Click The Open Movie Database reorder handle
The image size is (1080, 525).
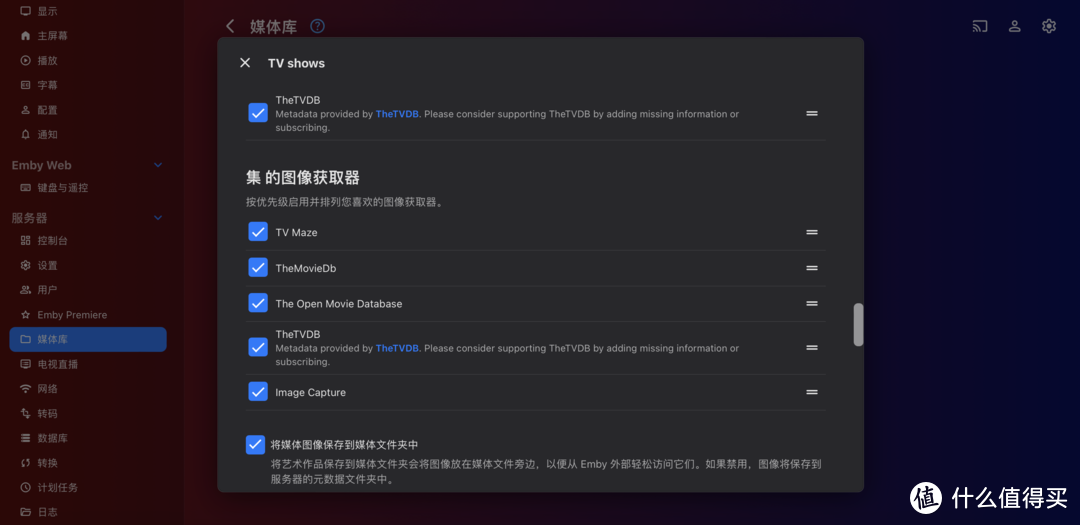(812, 304)
